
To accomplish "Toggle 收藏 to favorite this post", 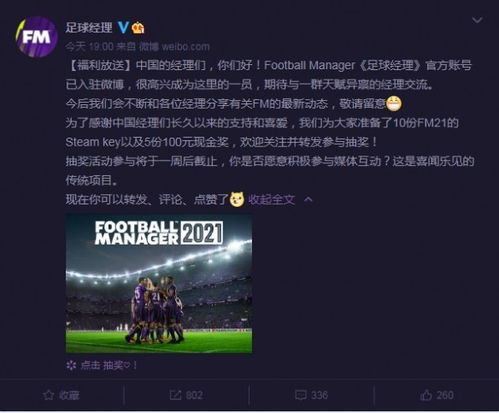I will tap(62, 395).
